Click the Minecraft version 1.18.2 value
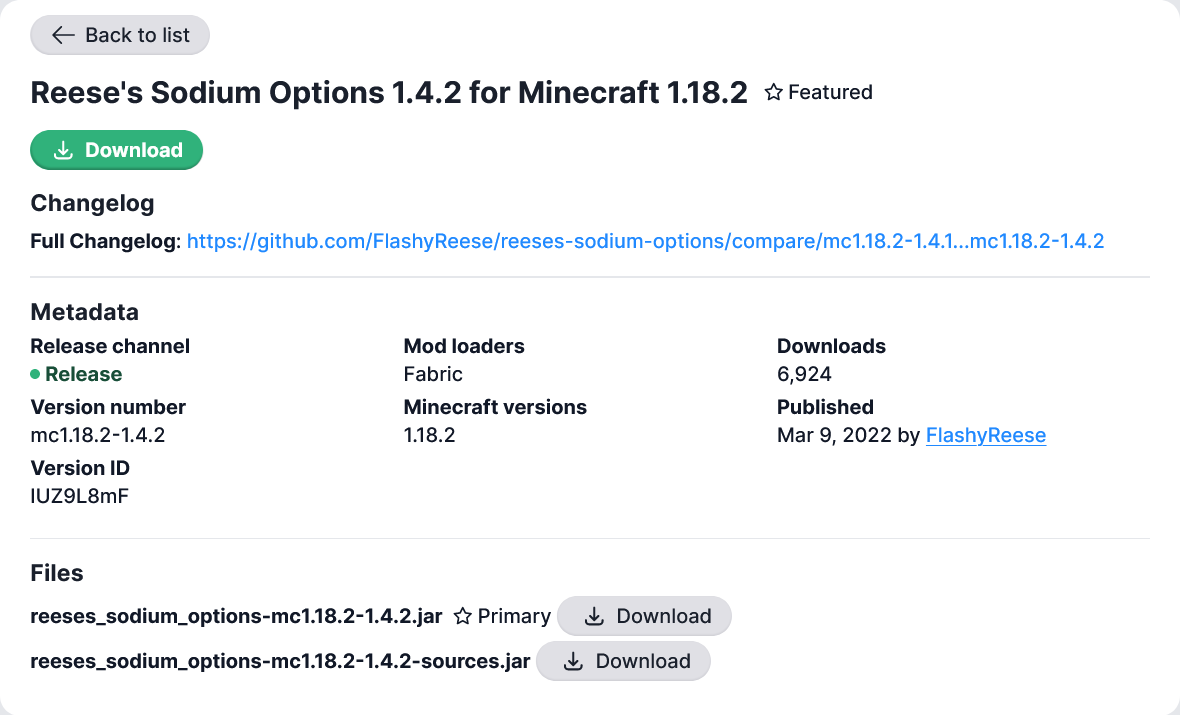This screenshot has width=1180, height=715. pos(429,435)
